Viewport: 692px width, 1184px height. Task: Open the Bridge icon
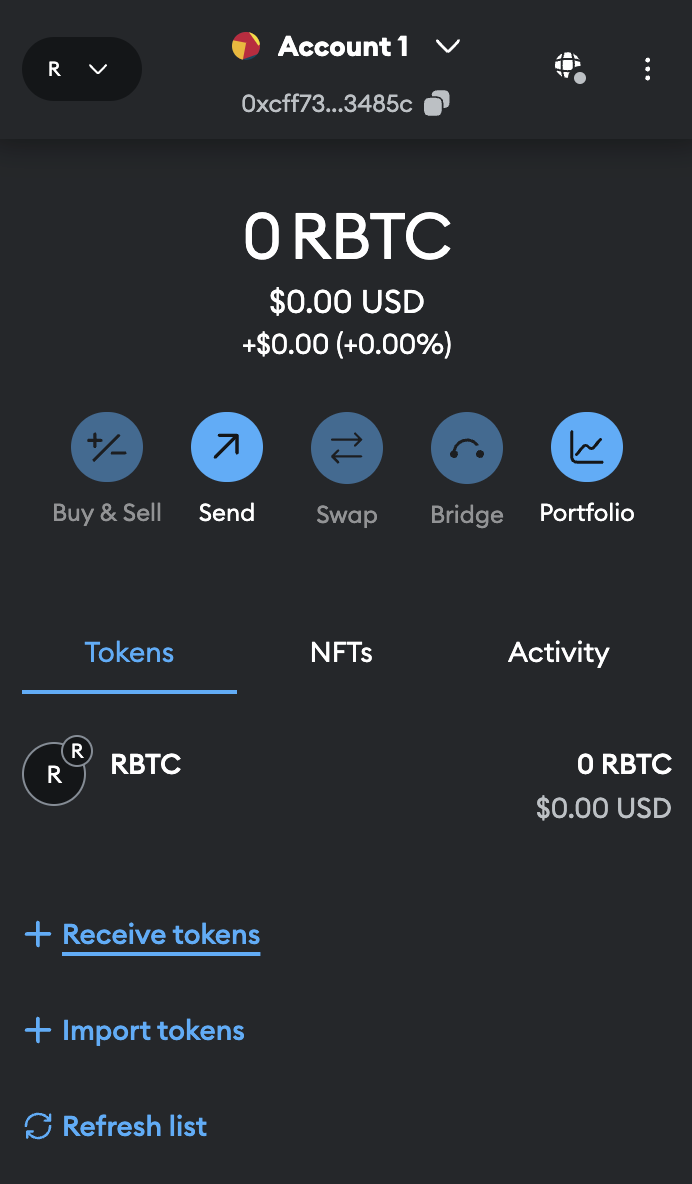(467, 446)
